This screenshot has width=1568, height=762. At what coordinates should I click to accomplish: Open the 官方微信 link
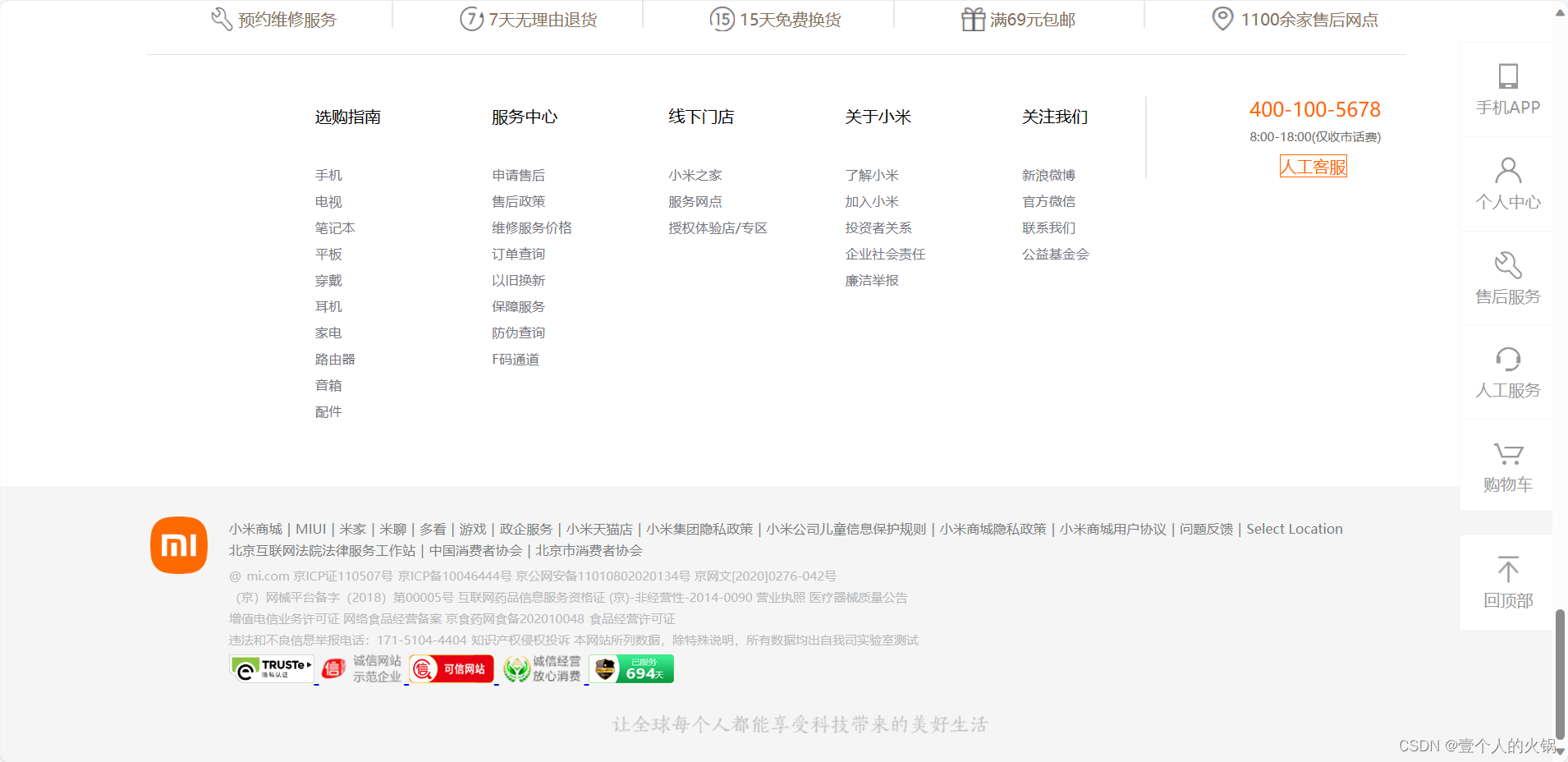click(x=1048, y=201)
